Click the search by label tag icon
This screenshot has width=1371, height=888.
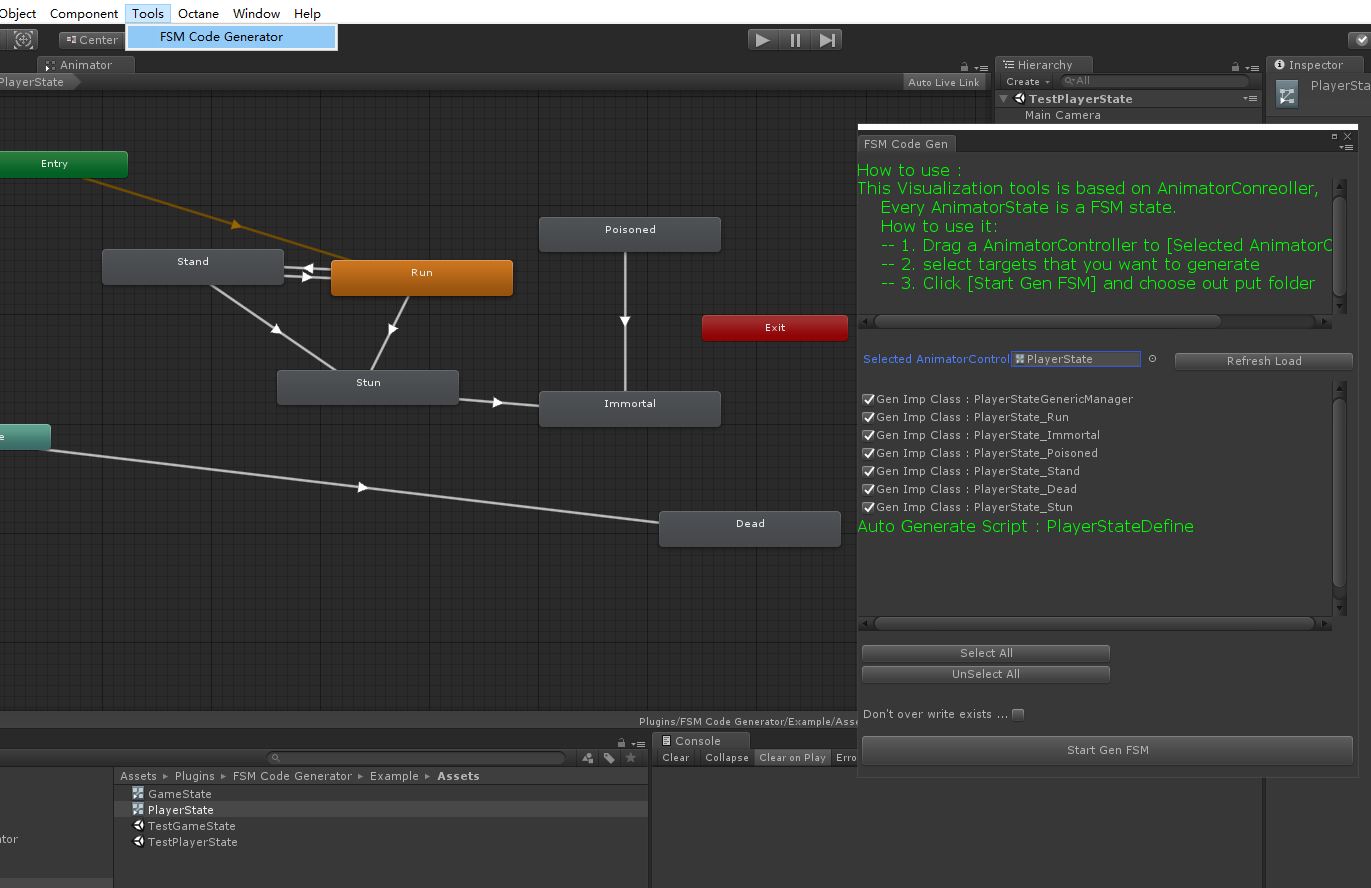pyautogui.click(x=609, y=758)
